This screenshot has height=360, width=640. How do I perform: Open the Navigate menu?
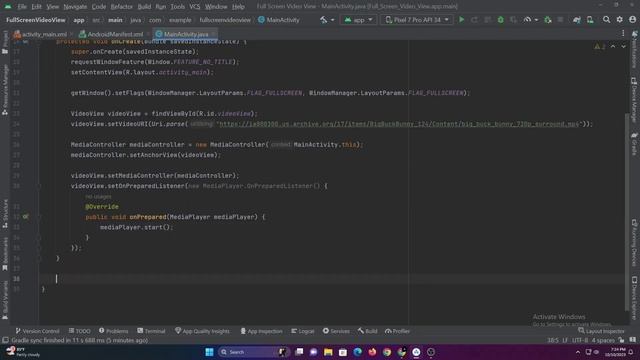[x=75, y=7]
